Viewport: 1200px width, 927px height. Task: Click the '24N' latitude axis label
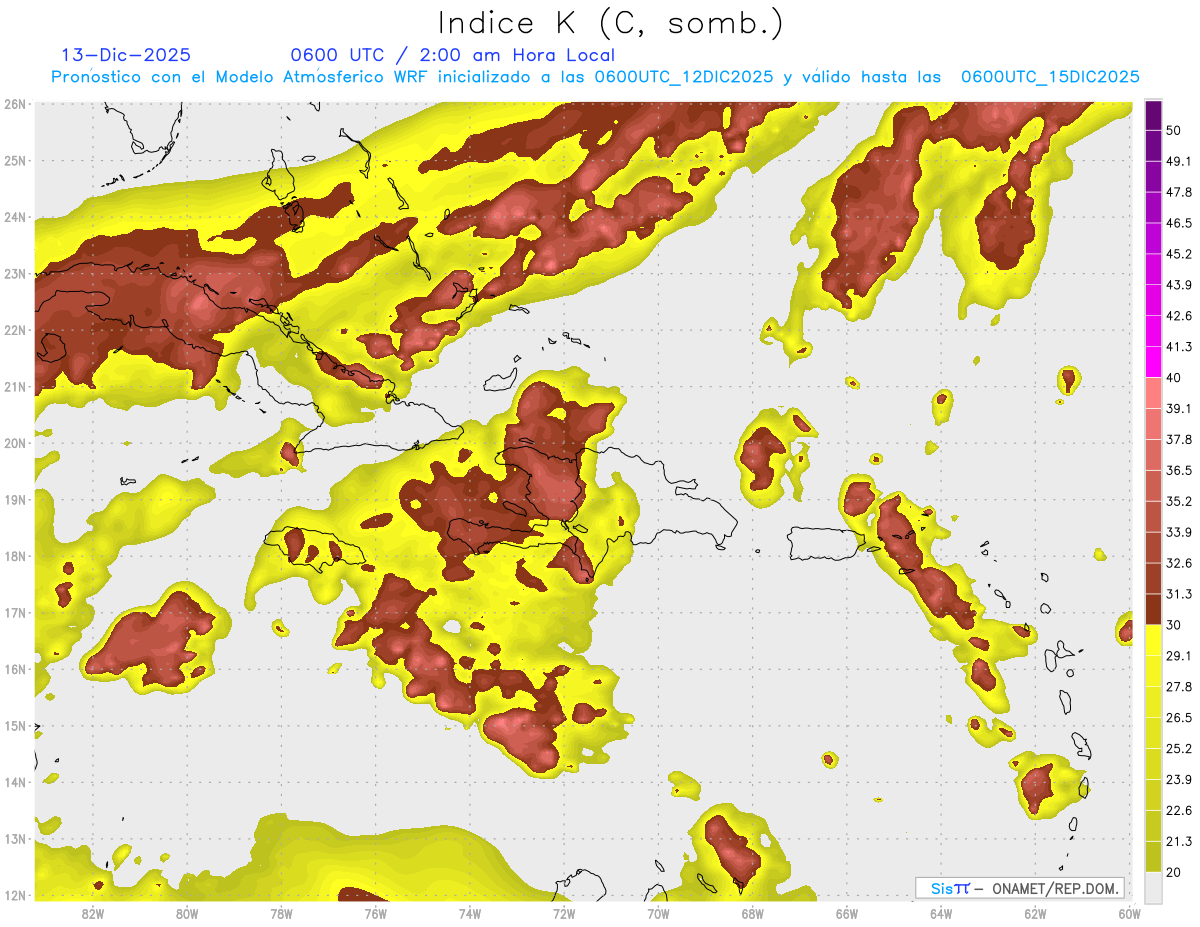(x=15, y=217)
